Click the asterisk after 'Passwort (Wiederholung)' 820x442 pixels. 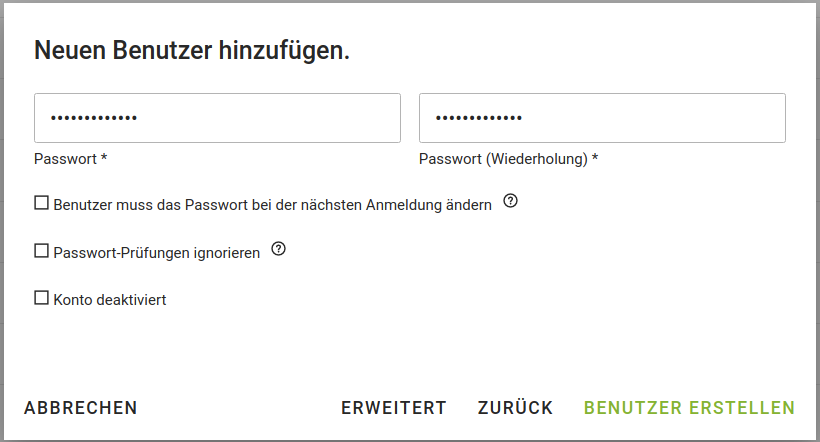point(595,158)
